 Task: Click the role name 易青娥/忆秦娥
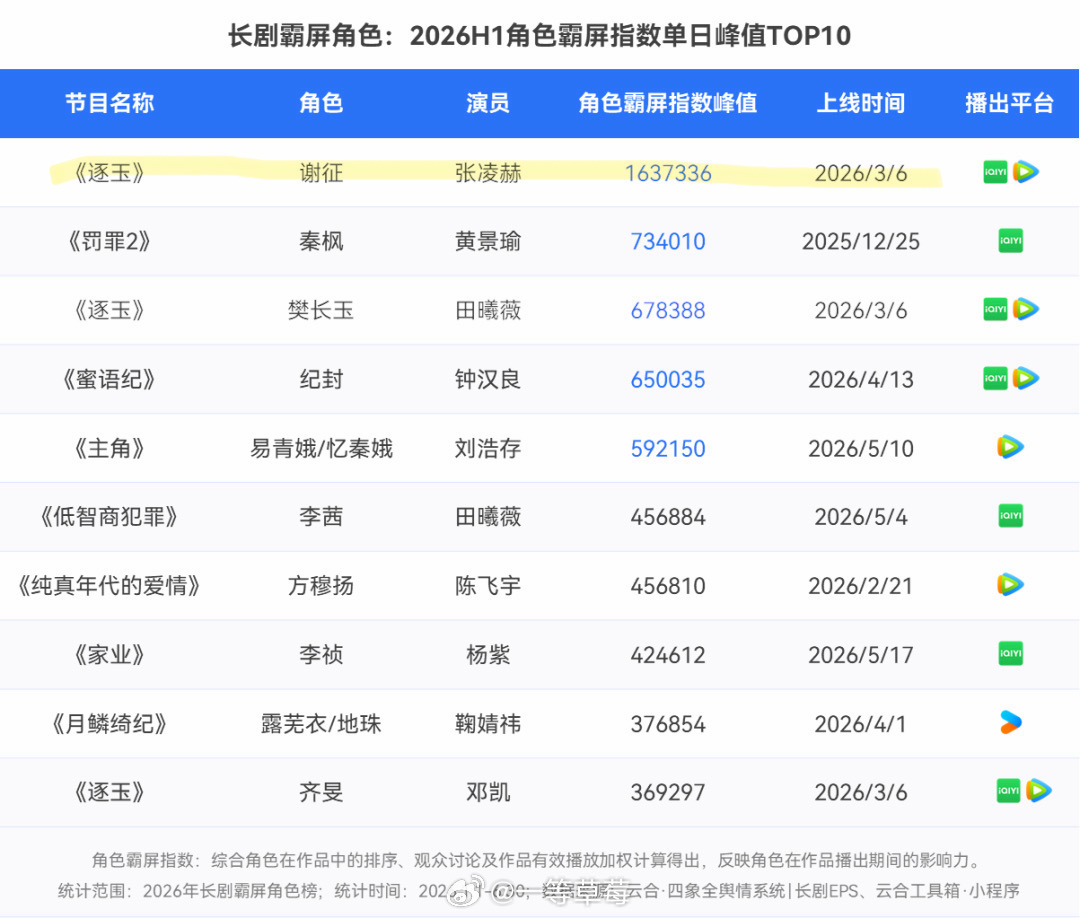click(x=321, y=448)
